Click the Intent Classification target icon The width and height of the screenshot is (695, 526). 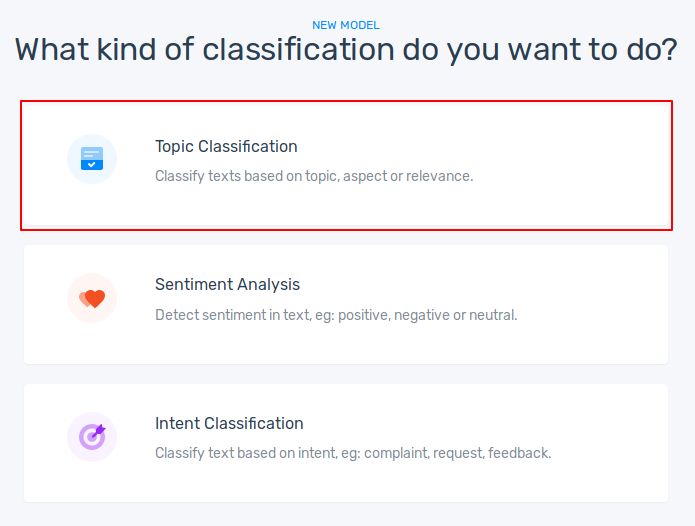point(92,437)
